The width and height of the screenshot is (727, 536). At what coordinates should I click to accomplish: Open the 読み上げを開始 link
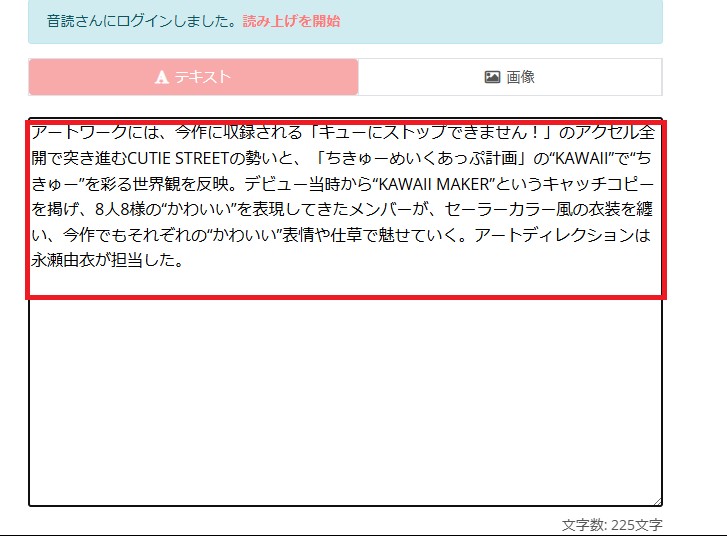[291, 21]
